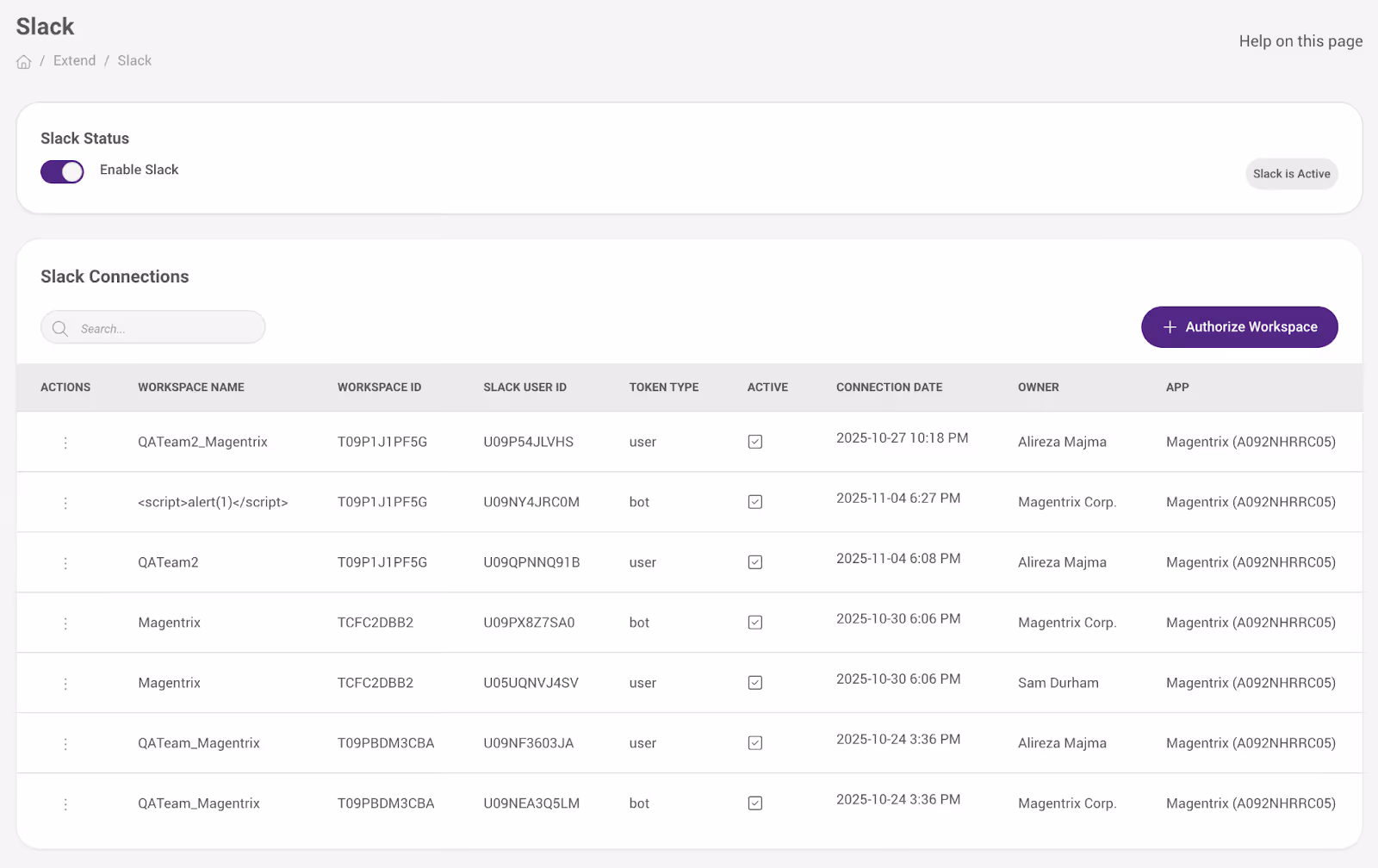Click the Slack Connections heading

click(115, 276)
